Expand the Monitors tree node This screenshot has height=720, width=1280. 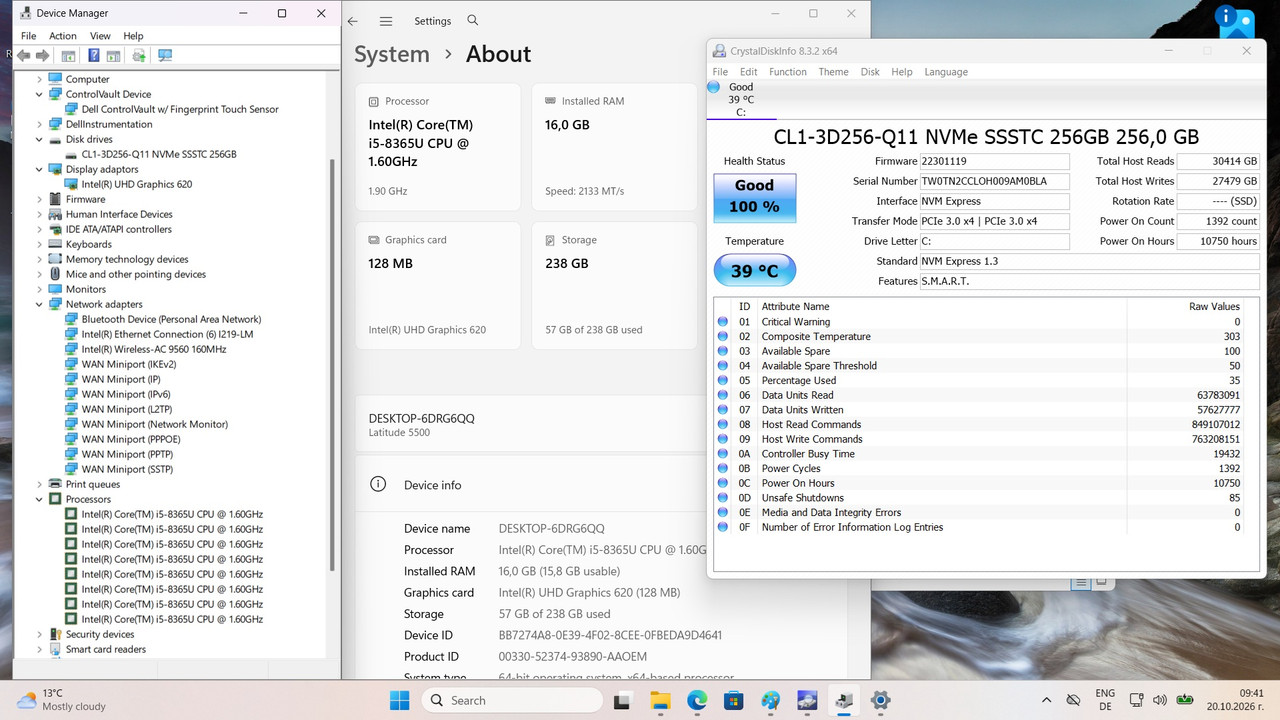pos(40,289)
